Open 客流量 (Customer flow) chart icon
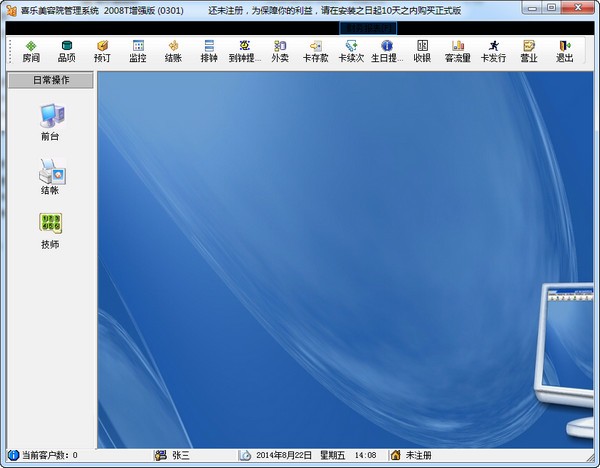Screen dimensions: 600x468 pos(458,51)
